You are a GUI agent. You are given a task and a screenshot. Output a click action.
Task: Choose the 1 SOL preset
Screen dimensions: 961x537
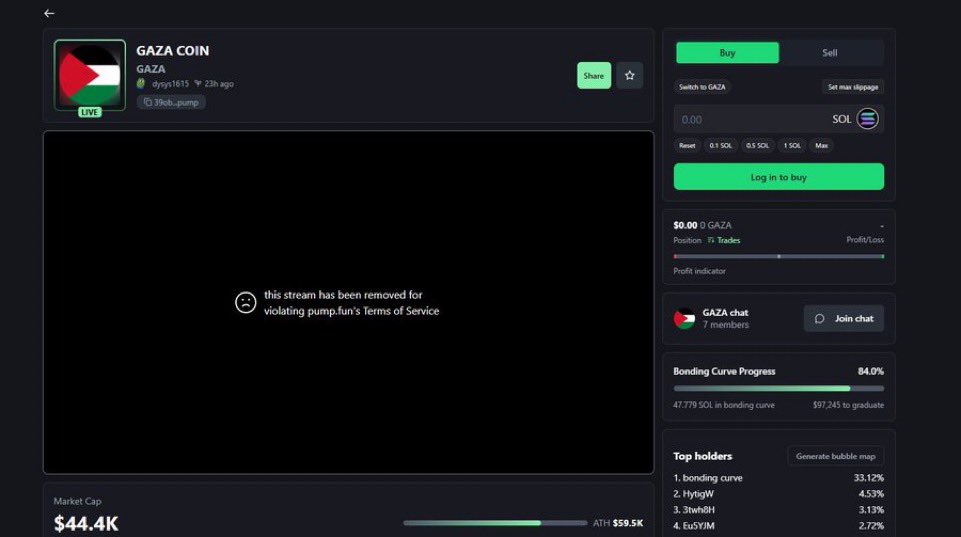tap(792, 145)
